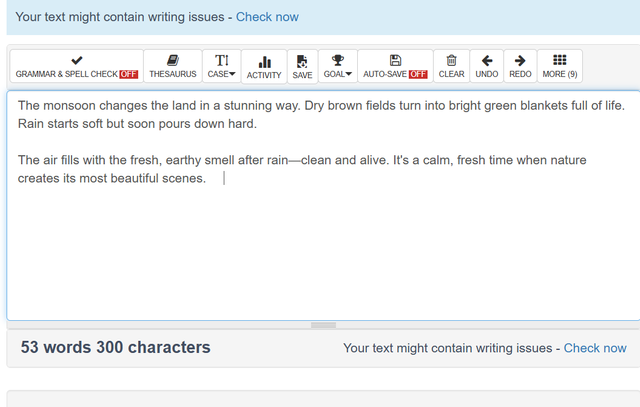The height and width of the screenshot is (407, 640).
Task: Expand the Goal dropdown
Action: (x=338, y=67)
